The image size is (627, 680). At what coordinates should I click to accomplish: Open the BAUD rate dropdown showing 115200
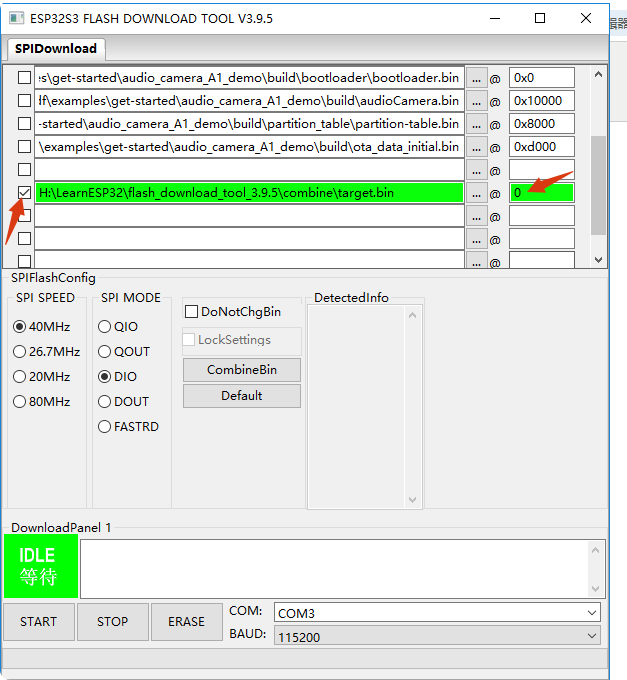[x=437, y=636]
